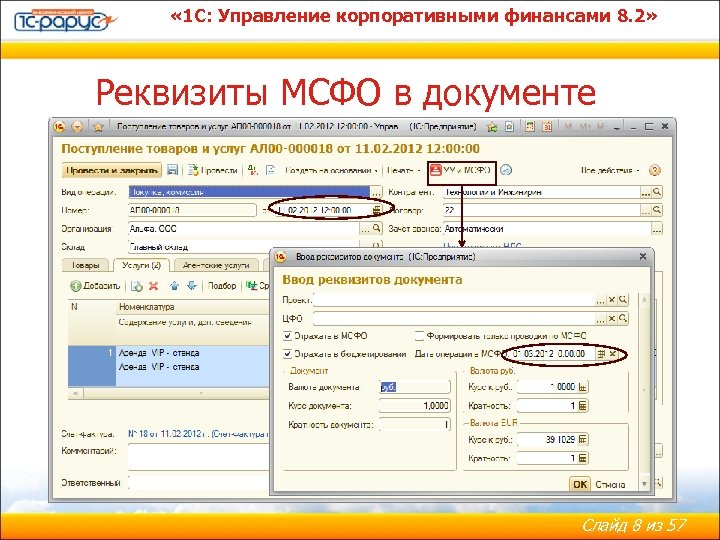720x540 pixels.
Task: Click the Подбор (selection) button
Action: [x=222, y=286]
